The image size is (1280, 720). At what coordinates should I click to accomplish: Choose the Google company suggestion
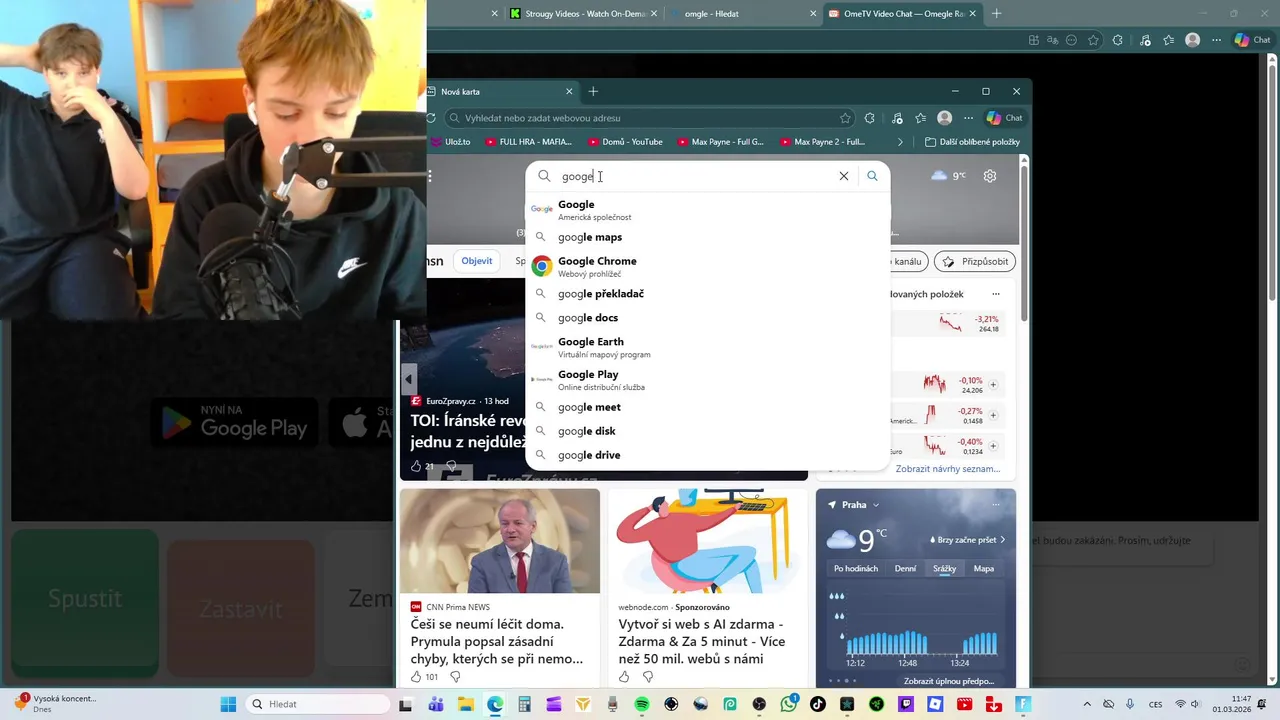pyautogui.click(x=708, y=210)
